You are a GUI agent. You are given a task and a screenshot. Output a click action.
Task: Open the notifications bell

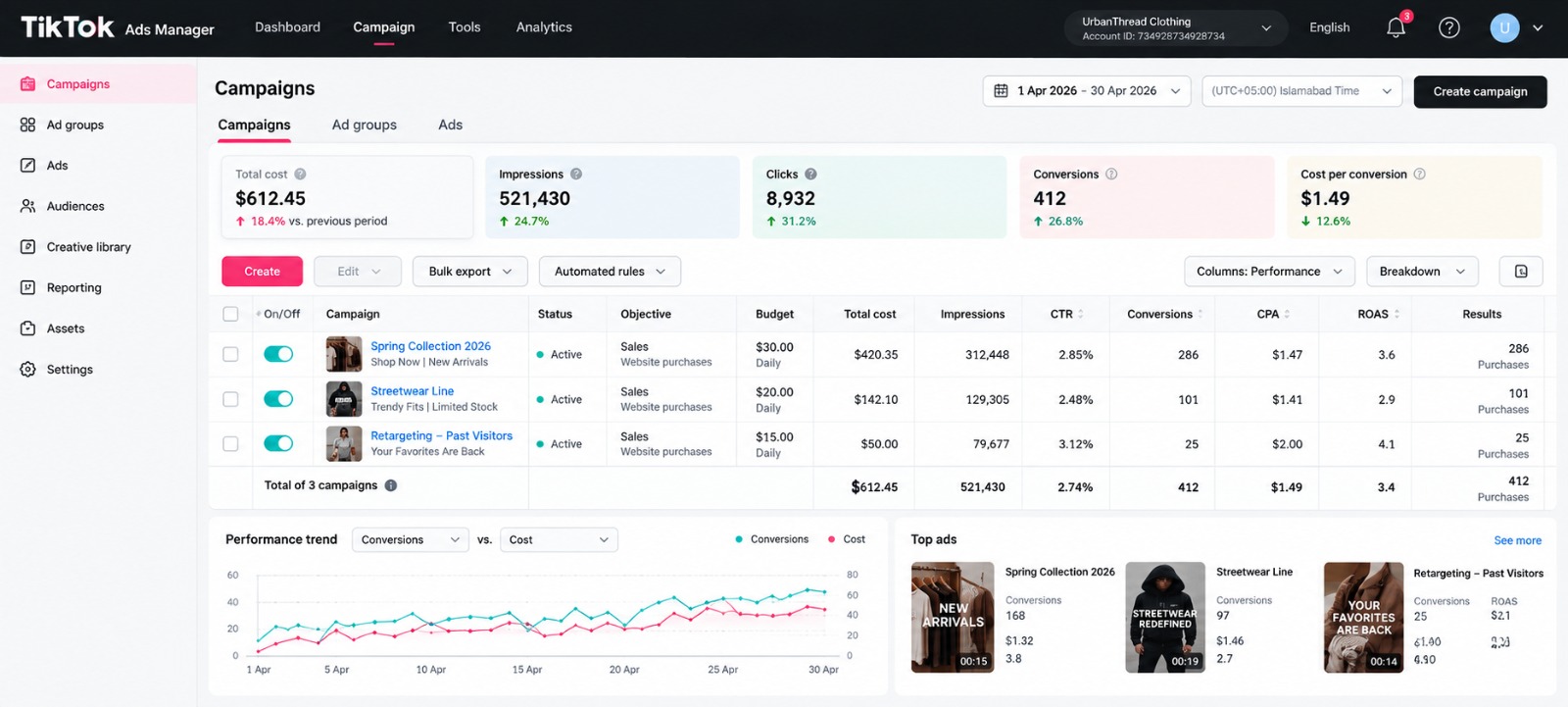[1396, 27]
